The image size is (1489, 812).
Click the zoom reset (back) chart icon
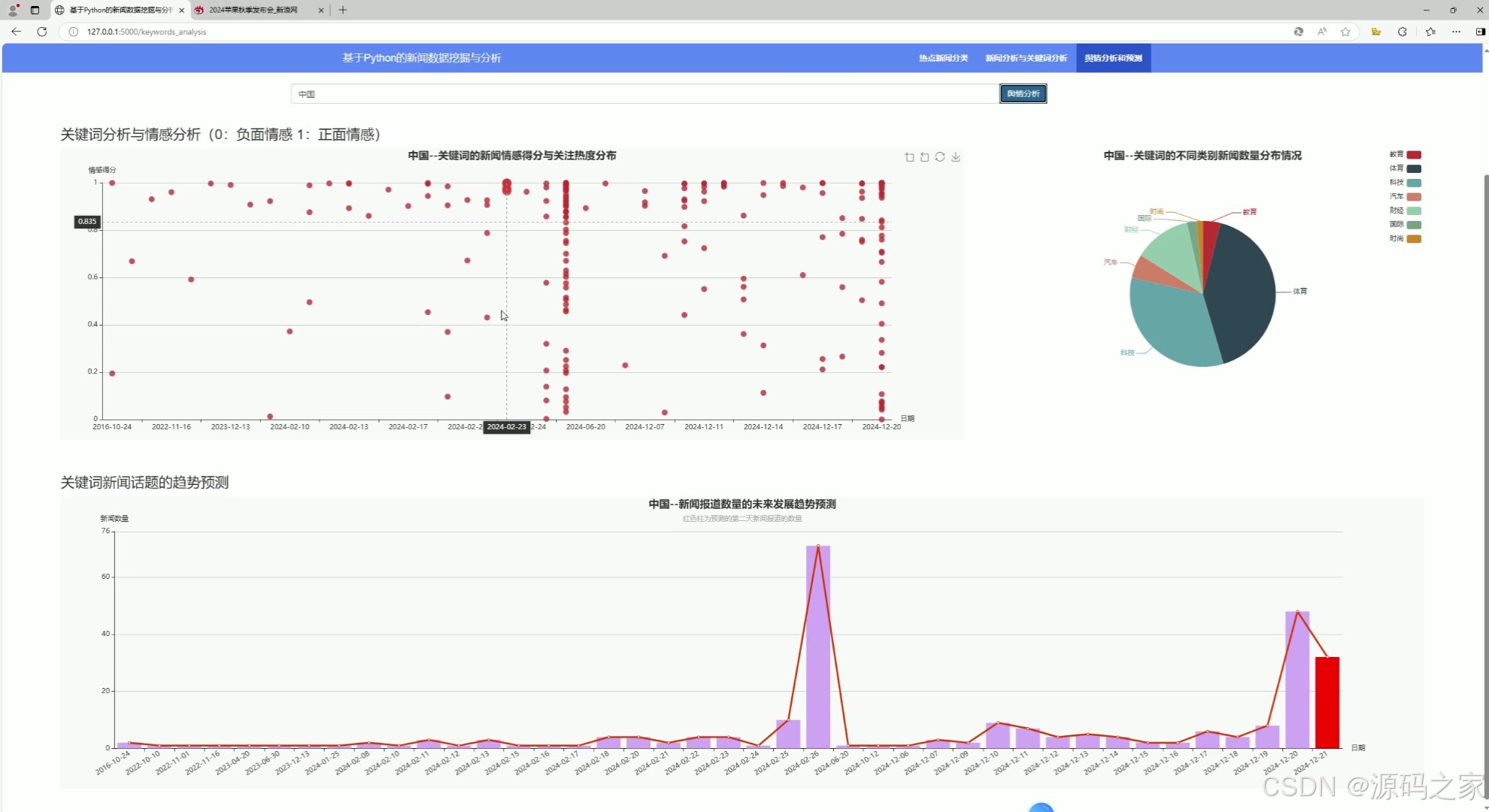(x=924, y=157)
